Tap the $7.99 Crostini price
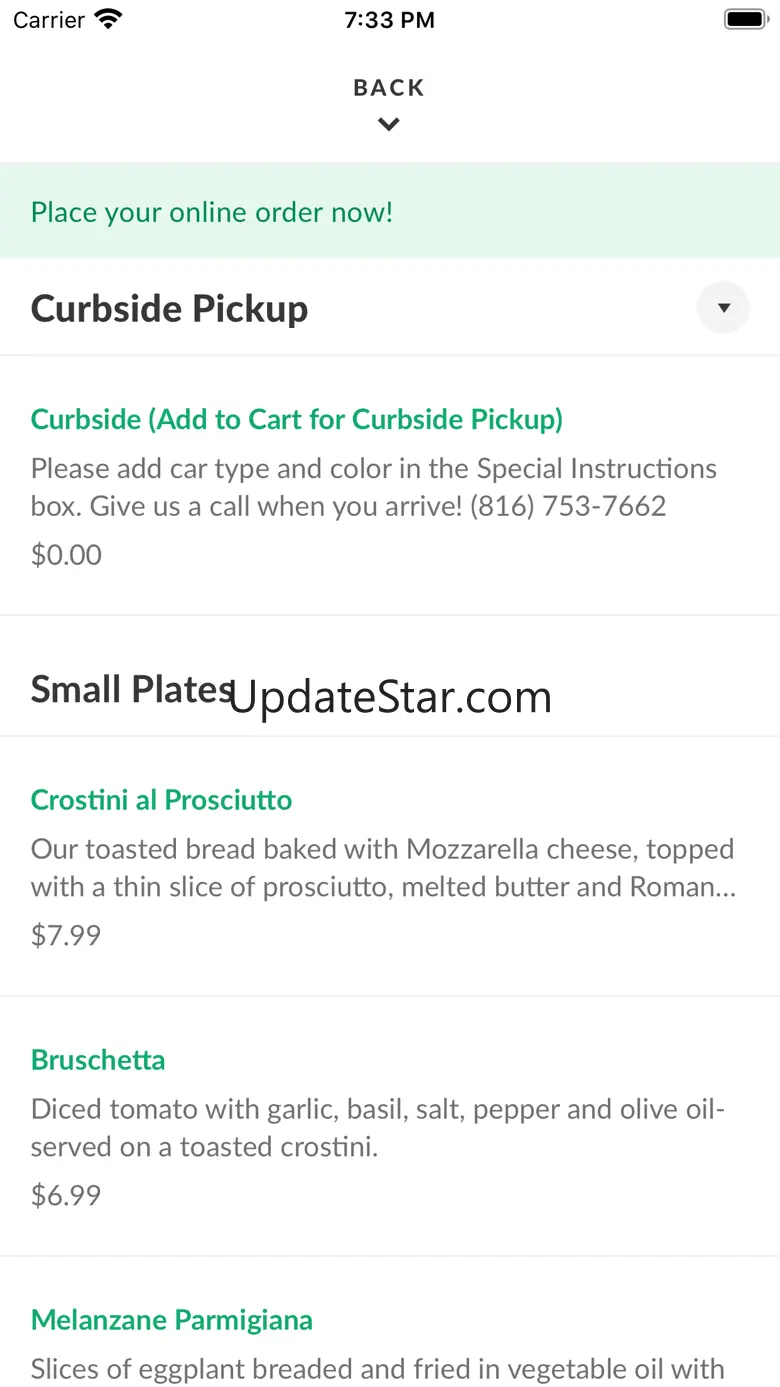780x1387 pixels. coord(66,935)
